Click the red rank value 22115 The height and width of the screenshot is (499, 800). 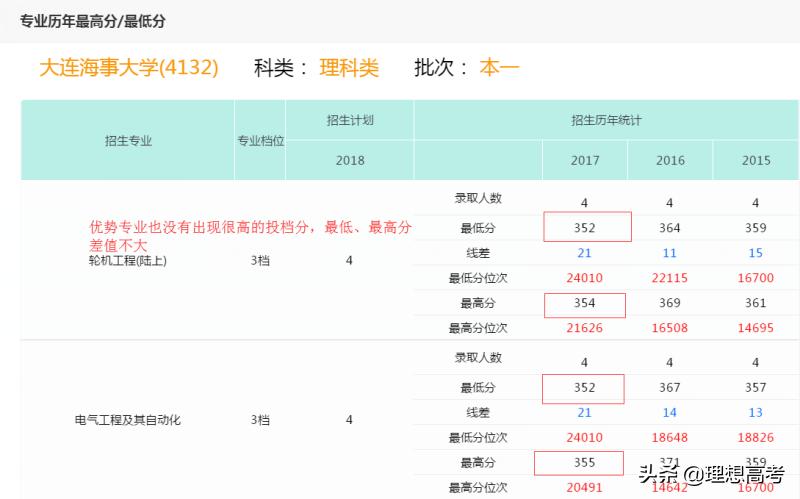coord(669,278)
